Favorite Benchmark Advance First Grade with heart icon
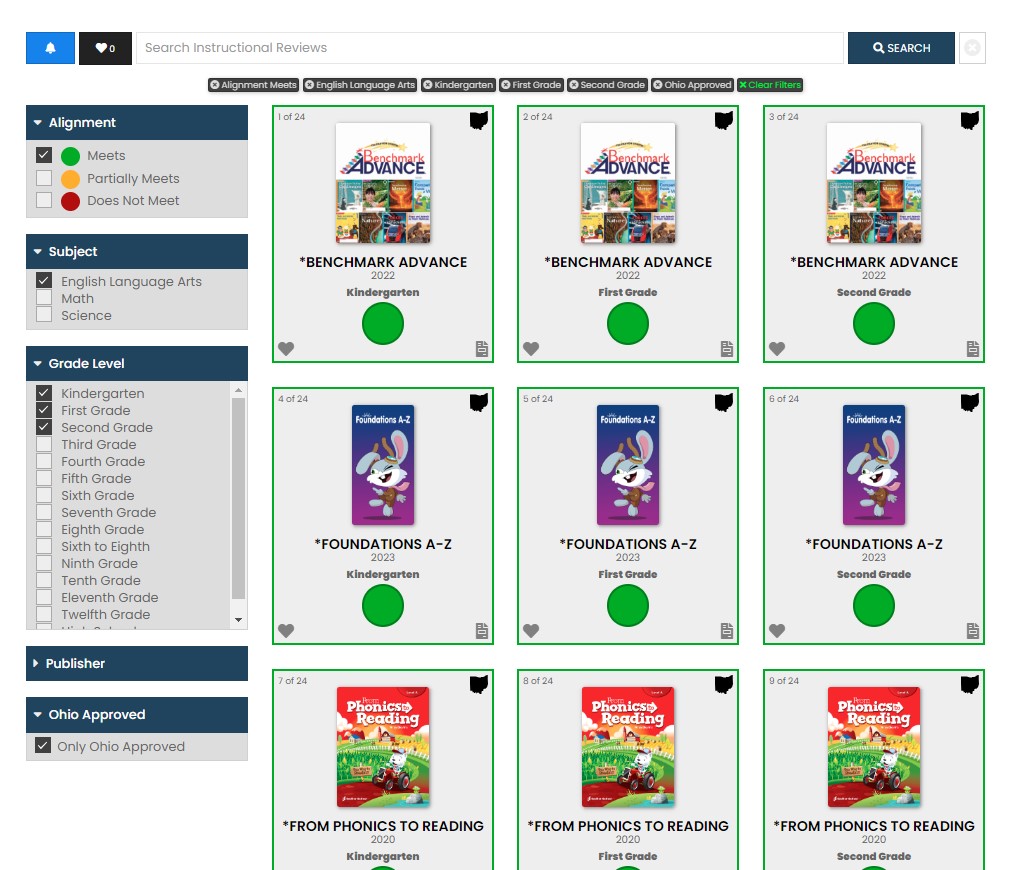Image resolution: width=1016 pixels, height=870 pixels. click(531, 349)
